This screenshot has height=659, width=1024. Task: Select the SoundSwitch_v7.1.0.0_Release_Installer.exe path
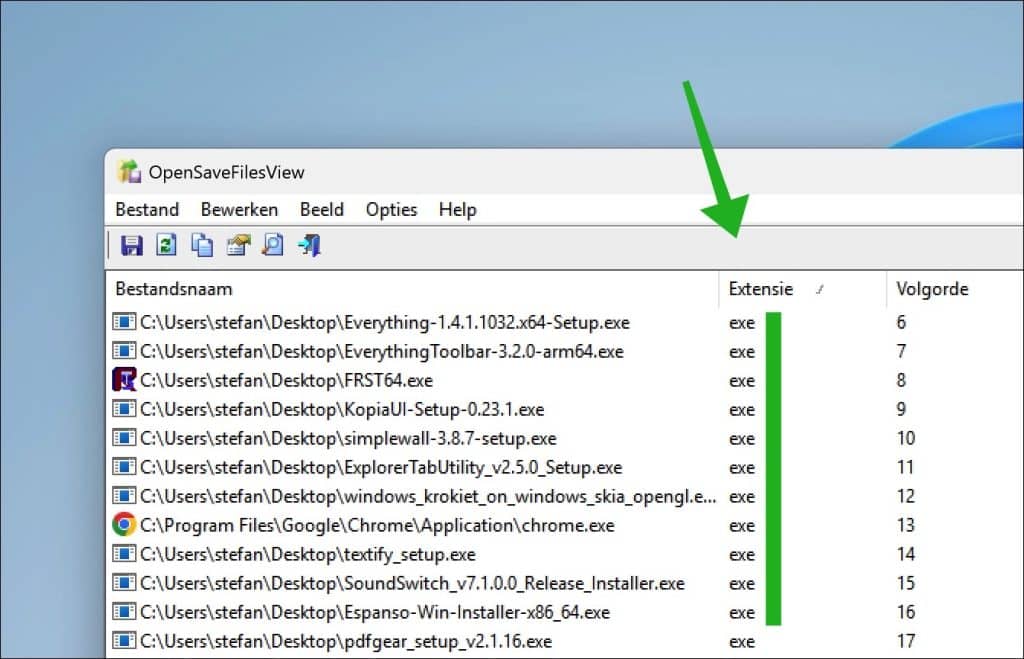click(x=412, y=583)
